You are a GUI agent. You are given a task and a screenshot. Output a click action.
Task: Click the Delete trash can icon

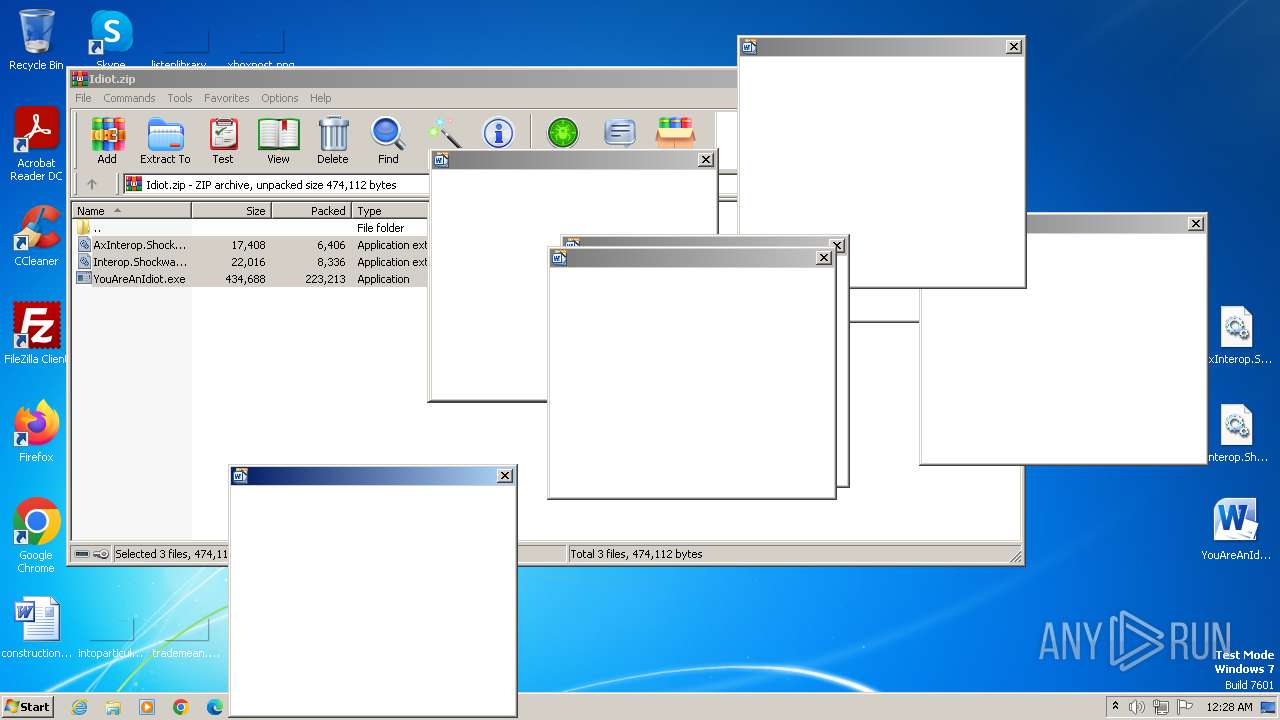[333, 140]
